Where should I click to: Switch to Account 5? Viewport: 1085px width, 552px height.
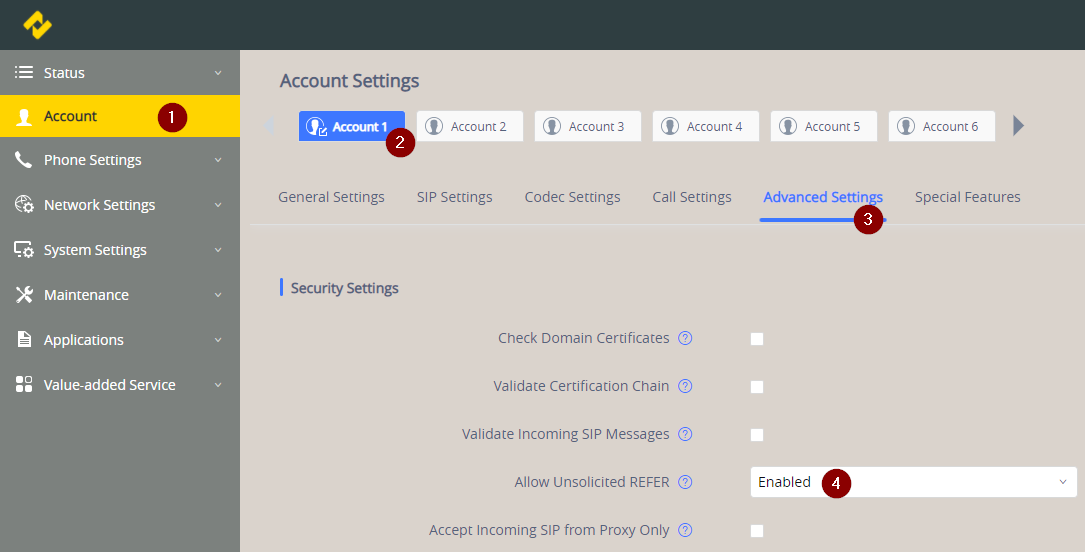[823, 126]
